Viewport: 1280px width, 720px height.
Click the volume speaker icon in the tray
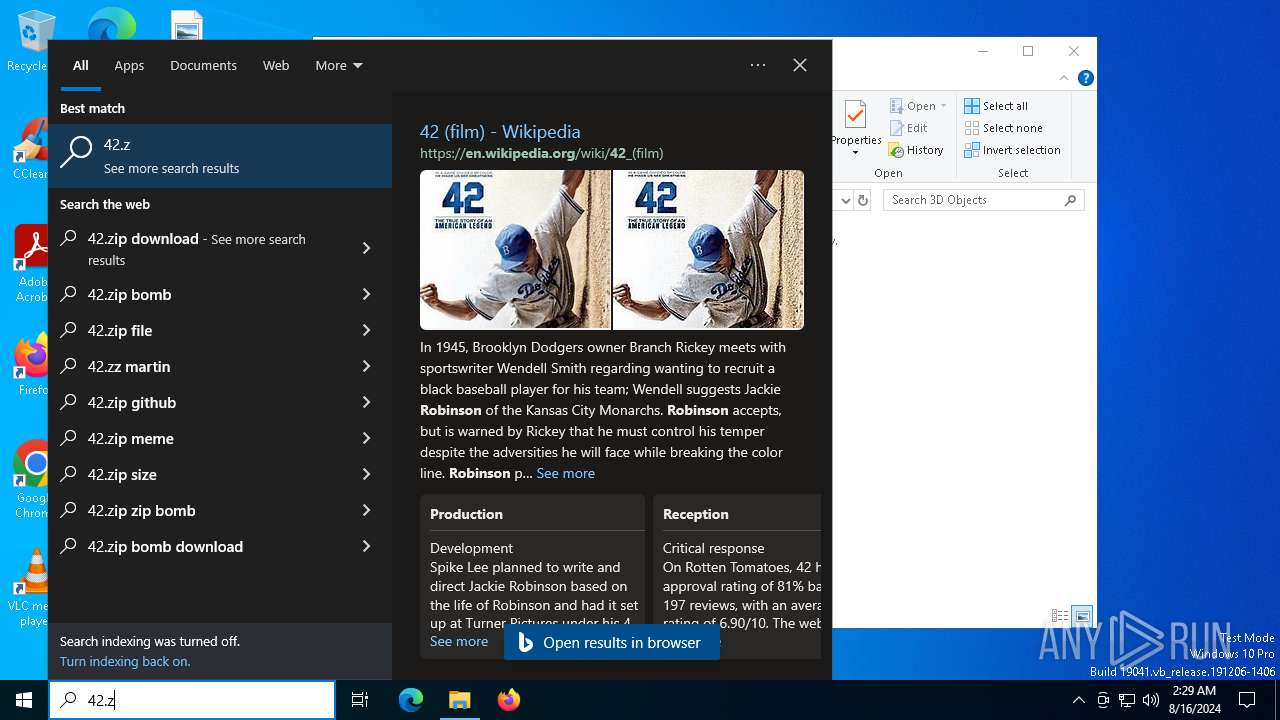point(1151,700)
